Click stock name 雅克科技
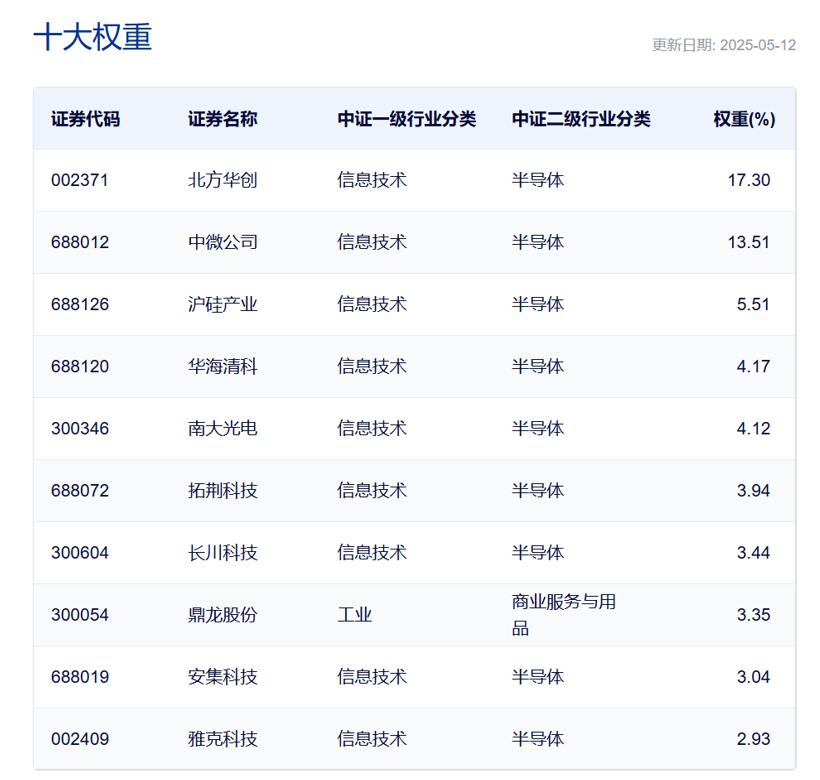 coord(223,739)
